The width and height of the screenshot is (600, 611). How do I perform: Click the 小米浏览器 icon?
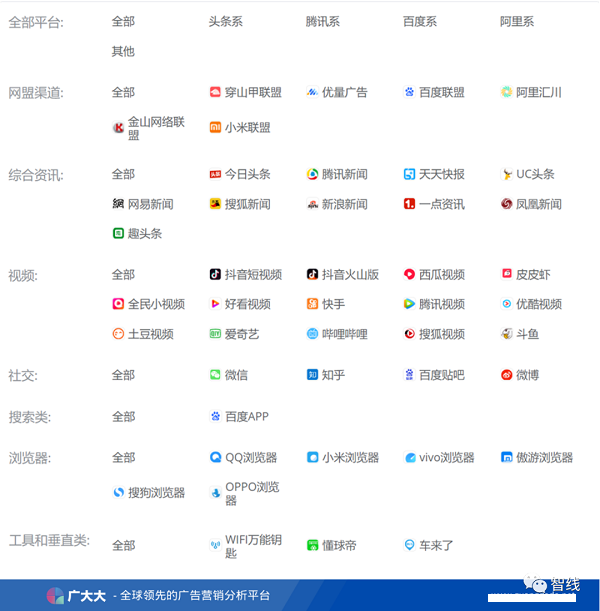(x=312, y=457)
